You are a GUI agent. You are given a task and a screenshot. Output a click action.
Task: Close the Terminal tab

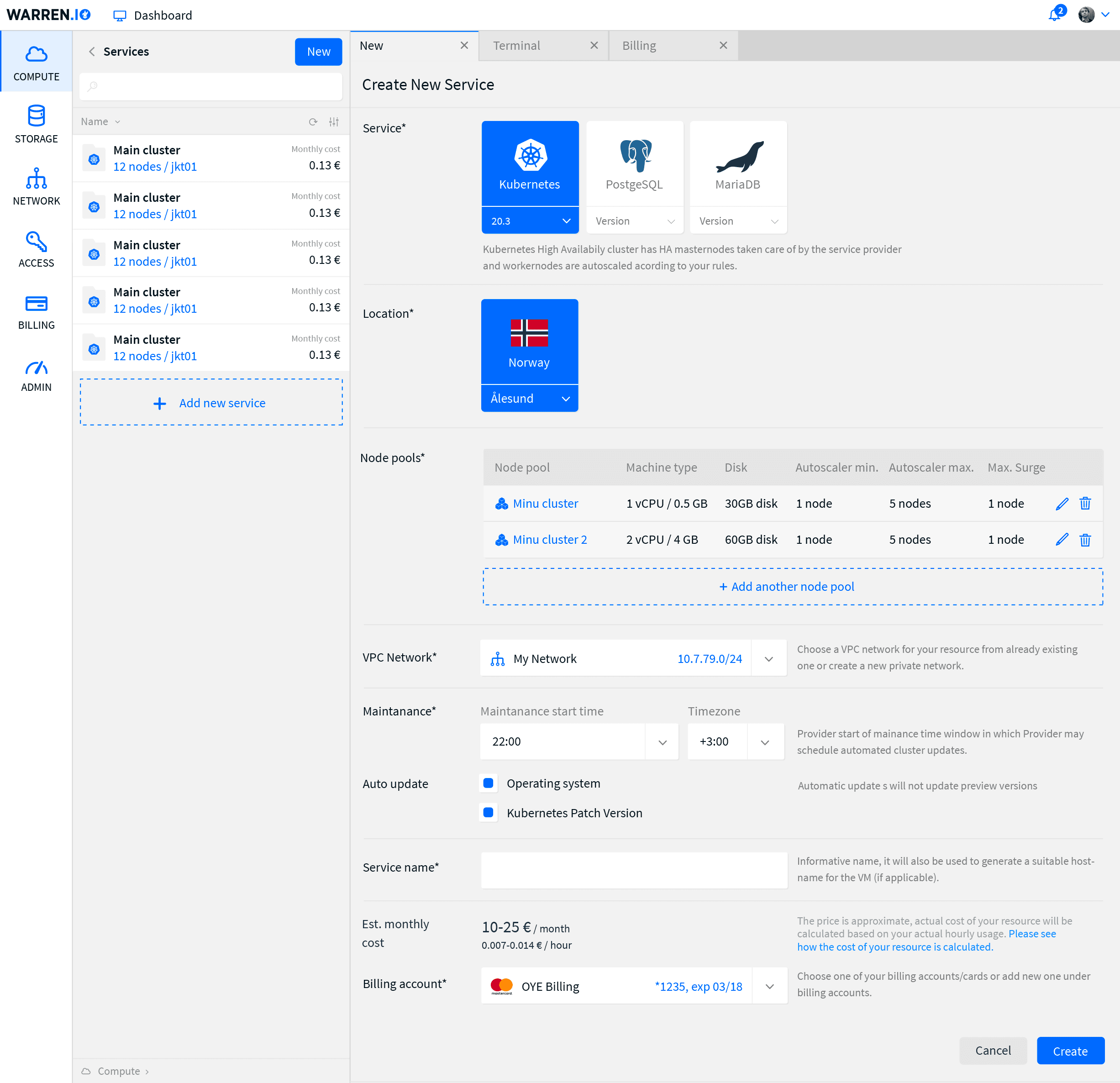[594, 45]
